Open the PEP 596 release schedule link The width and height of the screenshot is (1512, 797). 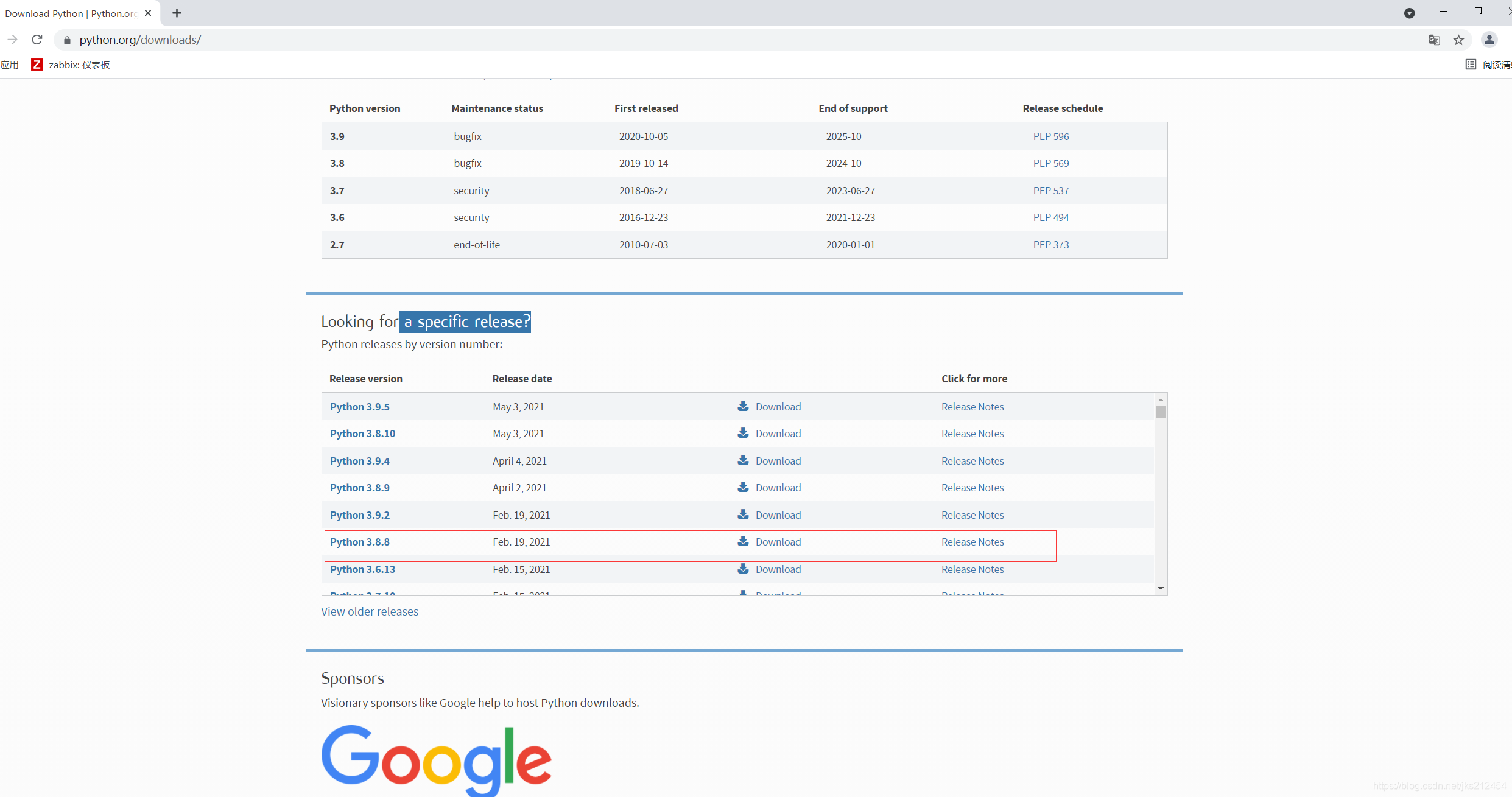pos(1050,136)
